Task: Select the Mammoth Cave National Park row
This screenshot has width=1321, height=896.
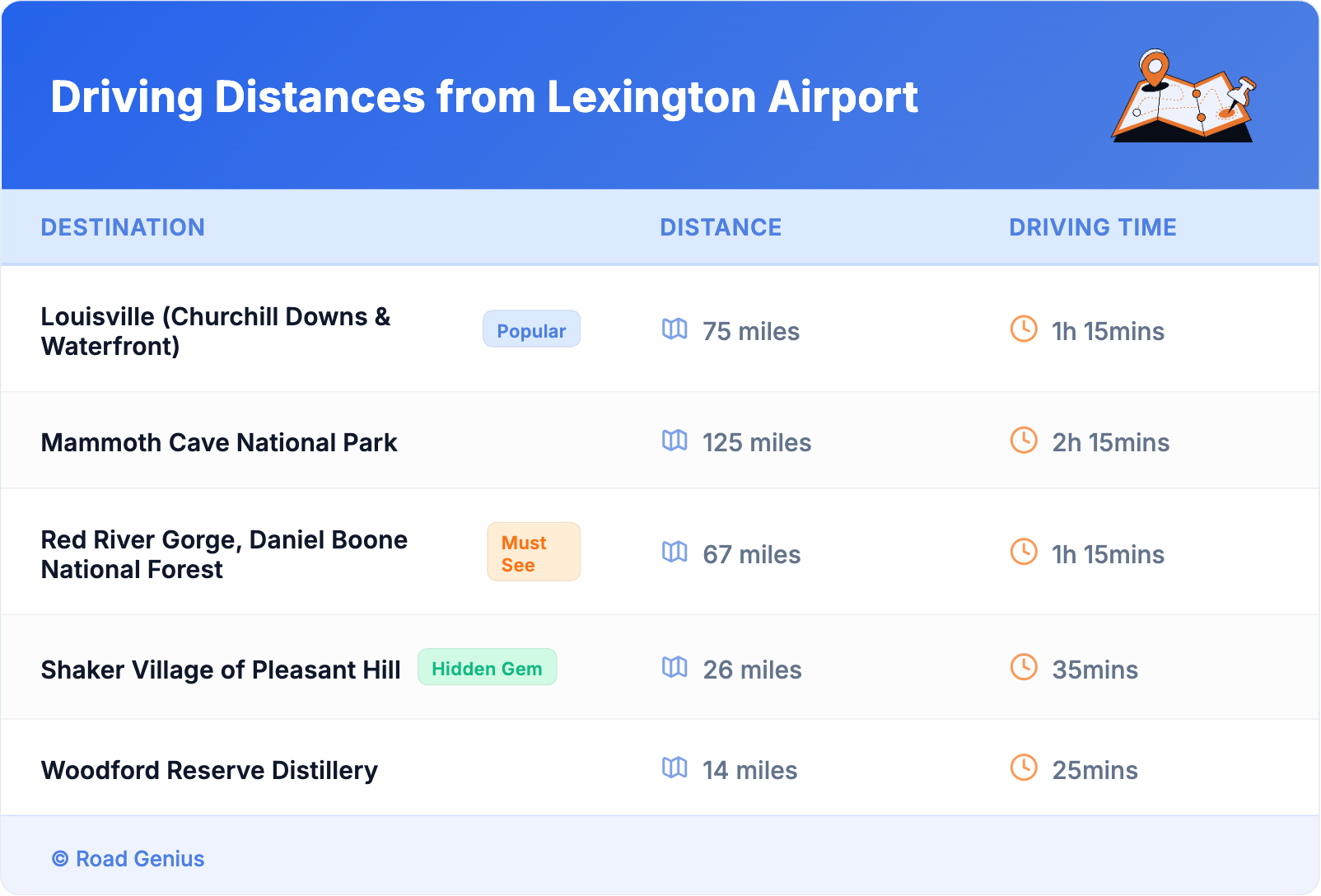Action: point(219,443)
